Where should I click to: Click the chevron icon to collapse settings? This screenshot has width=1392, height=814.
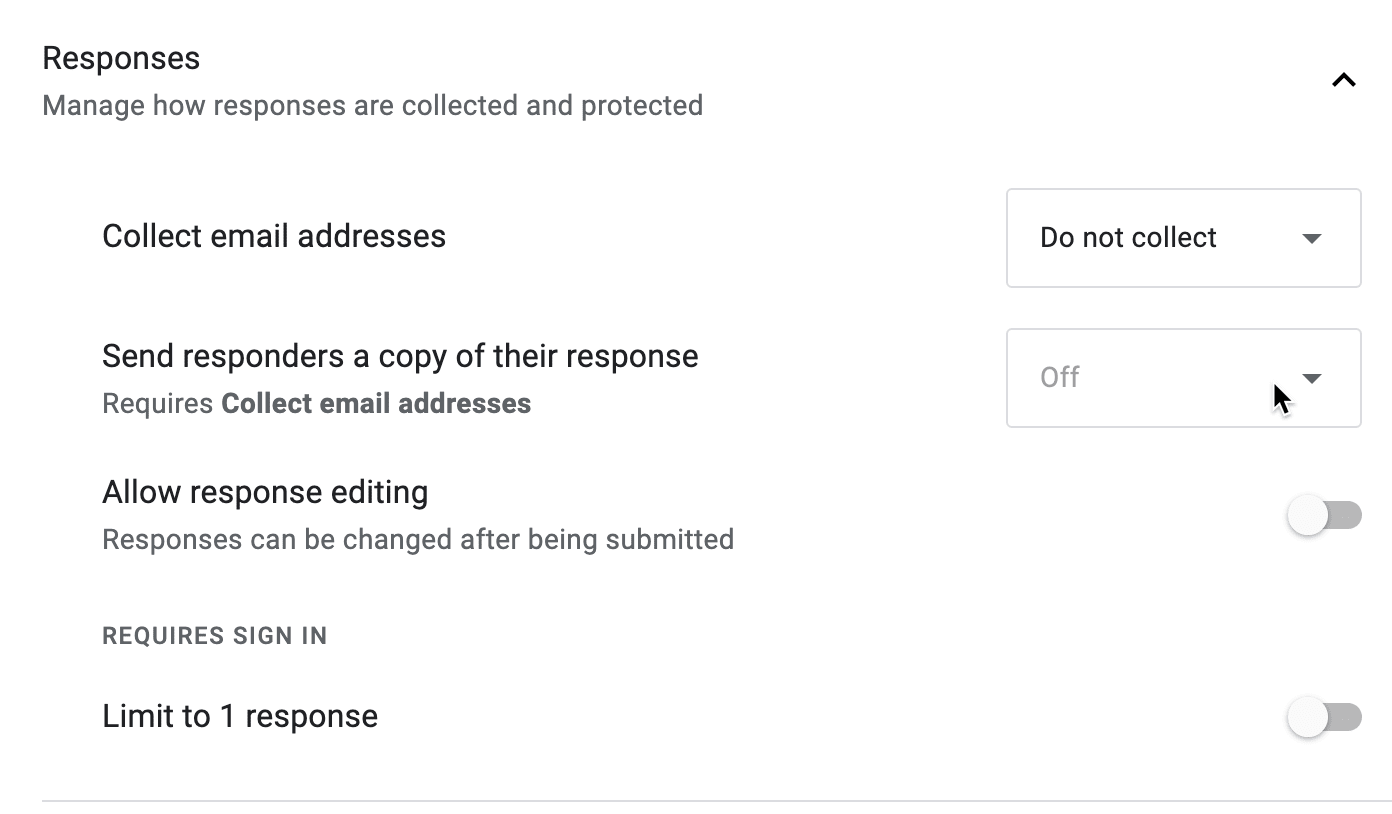pyautogui.click(x=1343, y=80)
